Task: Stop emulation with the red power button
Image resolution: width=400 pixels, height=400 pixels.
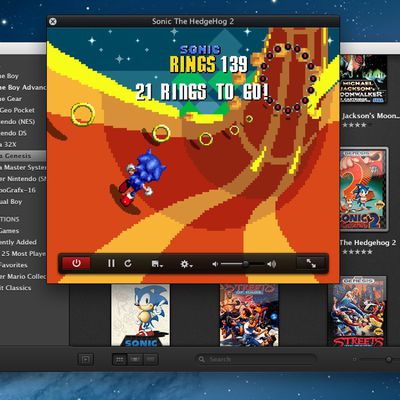Action: [x=76, y=263]
